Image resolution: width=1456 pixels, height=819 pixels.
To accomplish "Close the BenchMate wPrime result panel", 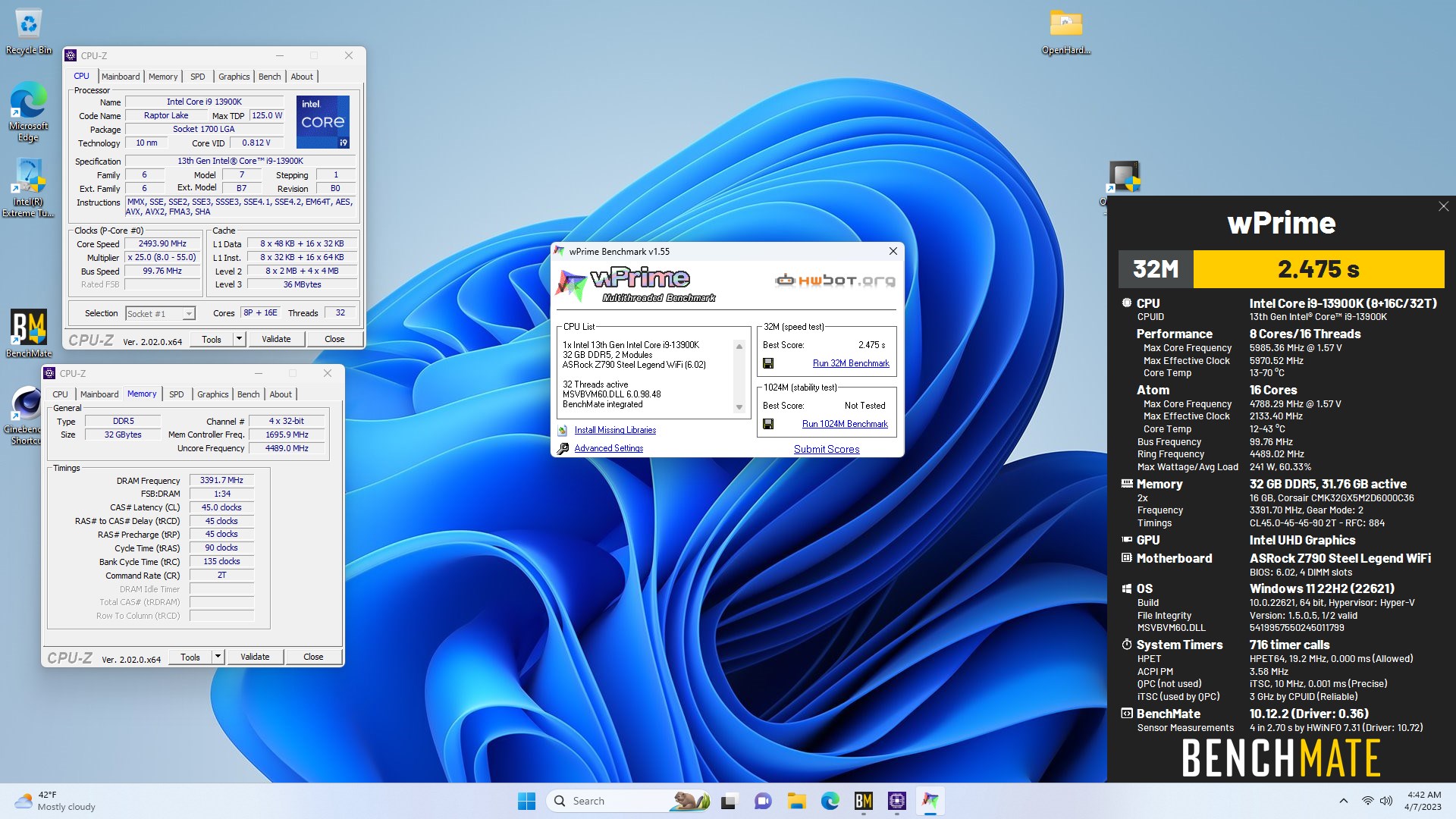I will [1443, 206].
